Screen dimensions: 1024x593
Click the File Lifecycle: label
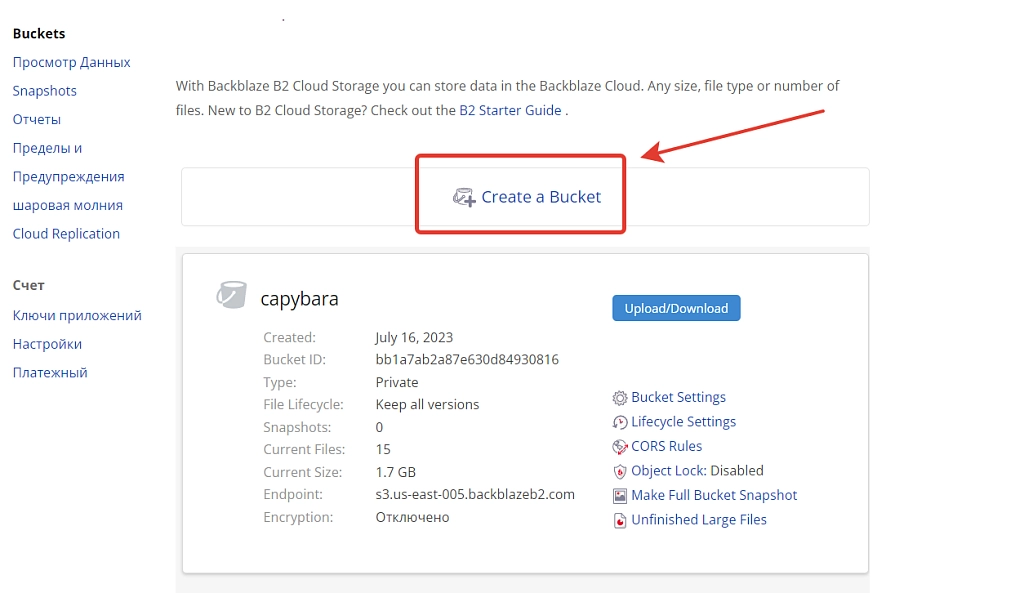pos(303,405)
